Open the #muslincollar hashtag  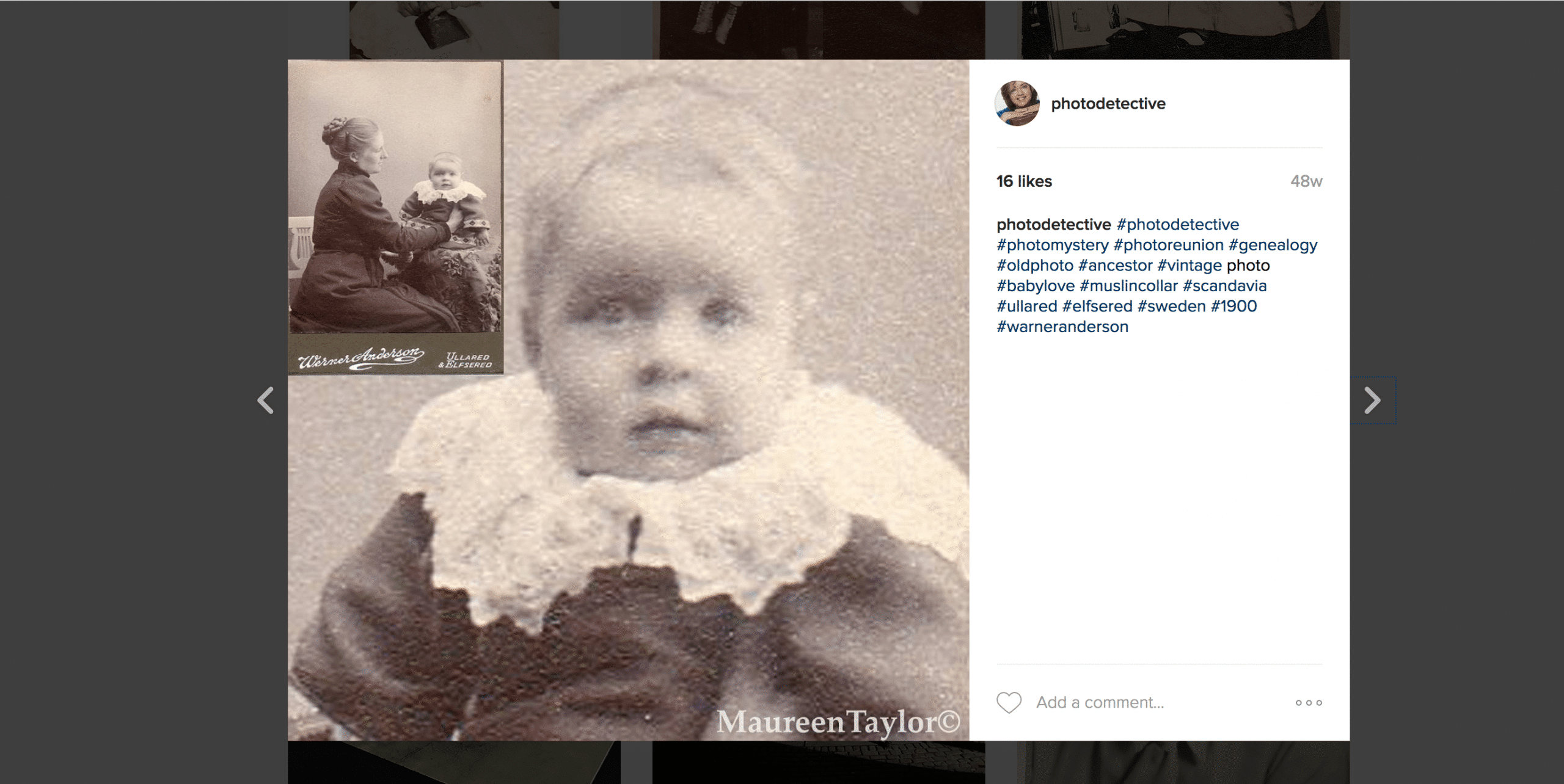pyautogui.click(x=1128, y=286)
